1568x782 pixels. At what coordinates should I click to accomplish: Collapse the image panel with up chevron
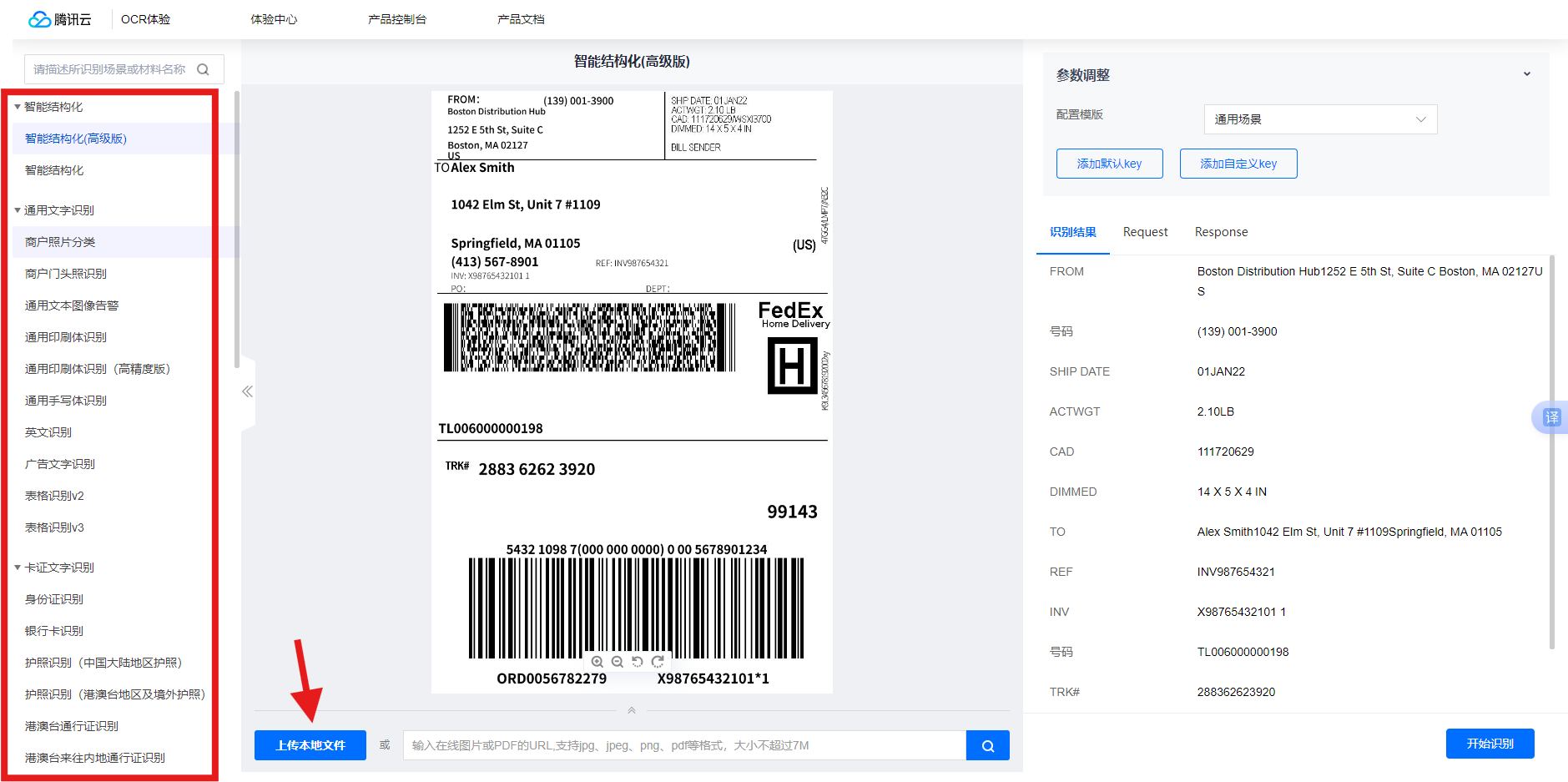pyautogui.click(x=632, y=710)
